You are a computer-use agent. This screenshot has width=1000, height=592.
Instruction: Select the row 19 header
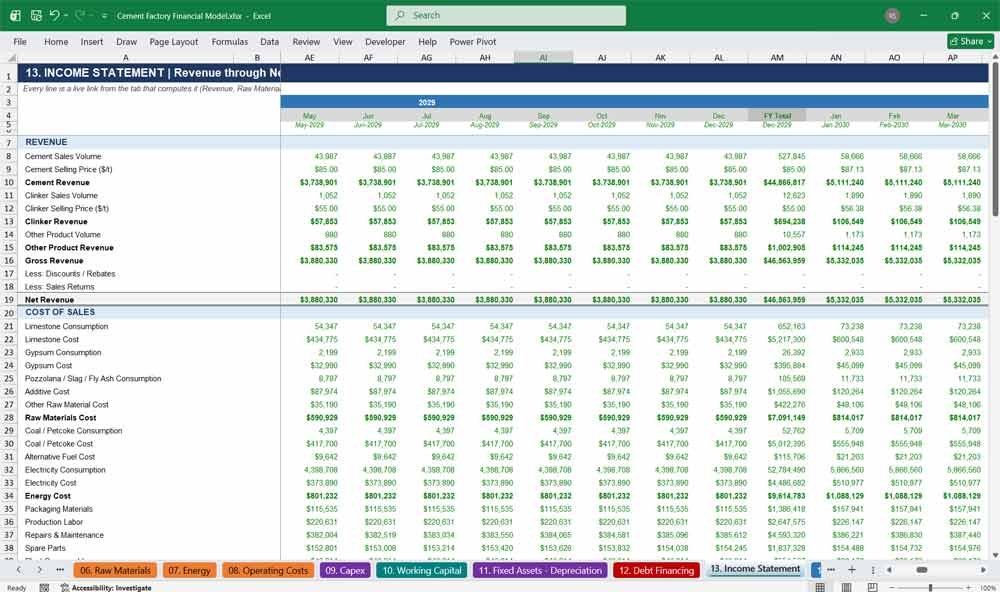click(x=9, y=300)
